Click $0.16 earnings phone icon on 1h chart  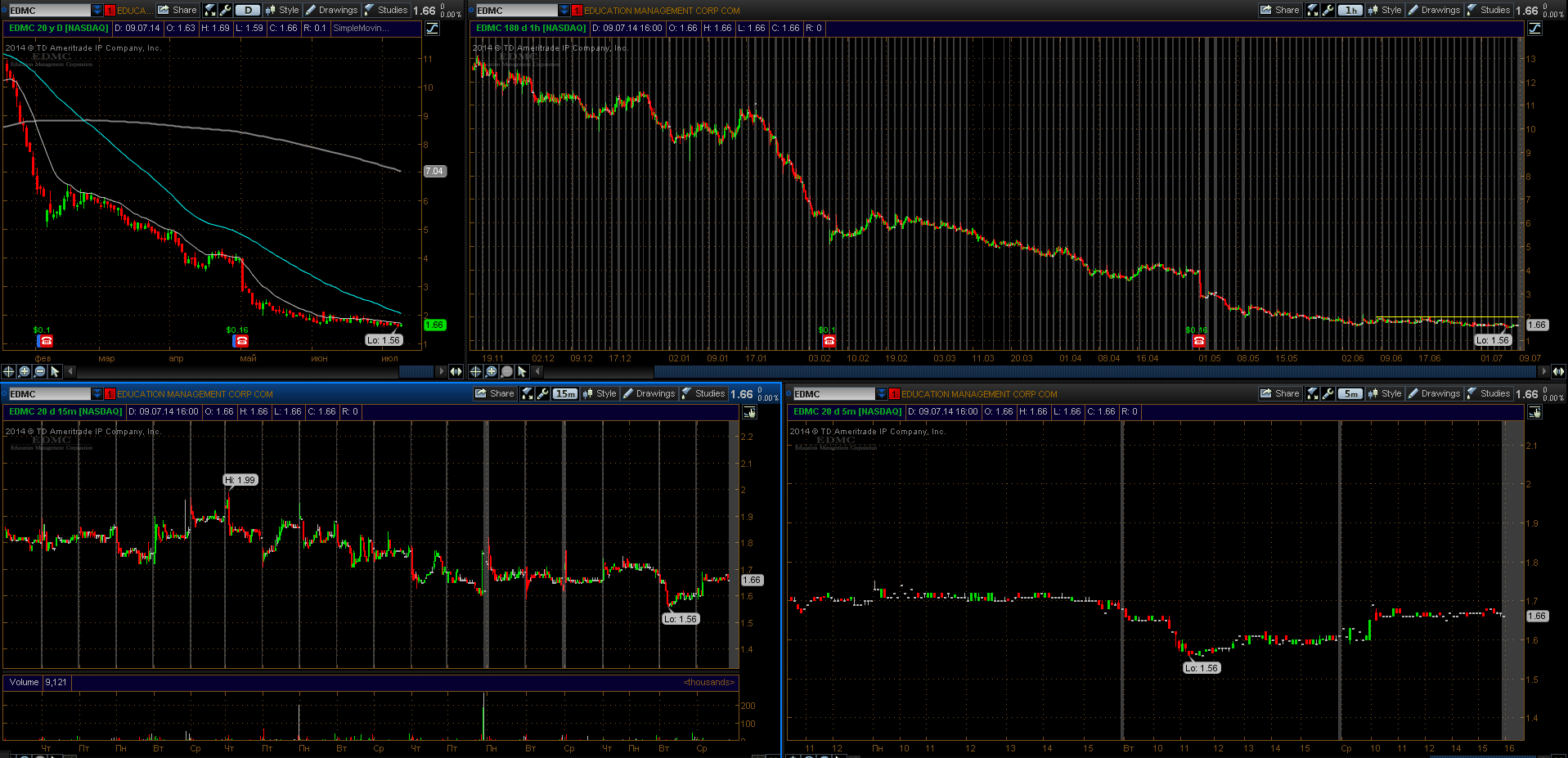click(x=1198, y=341)
